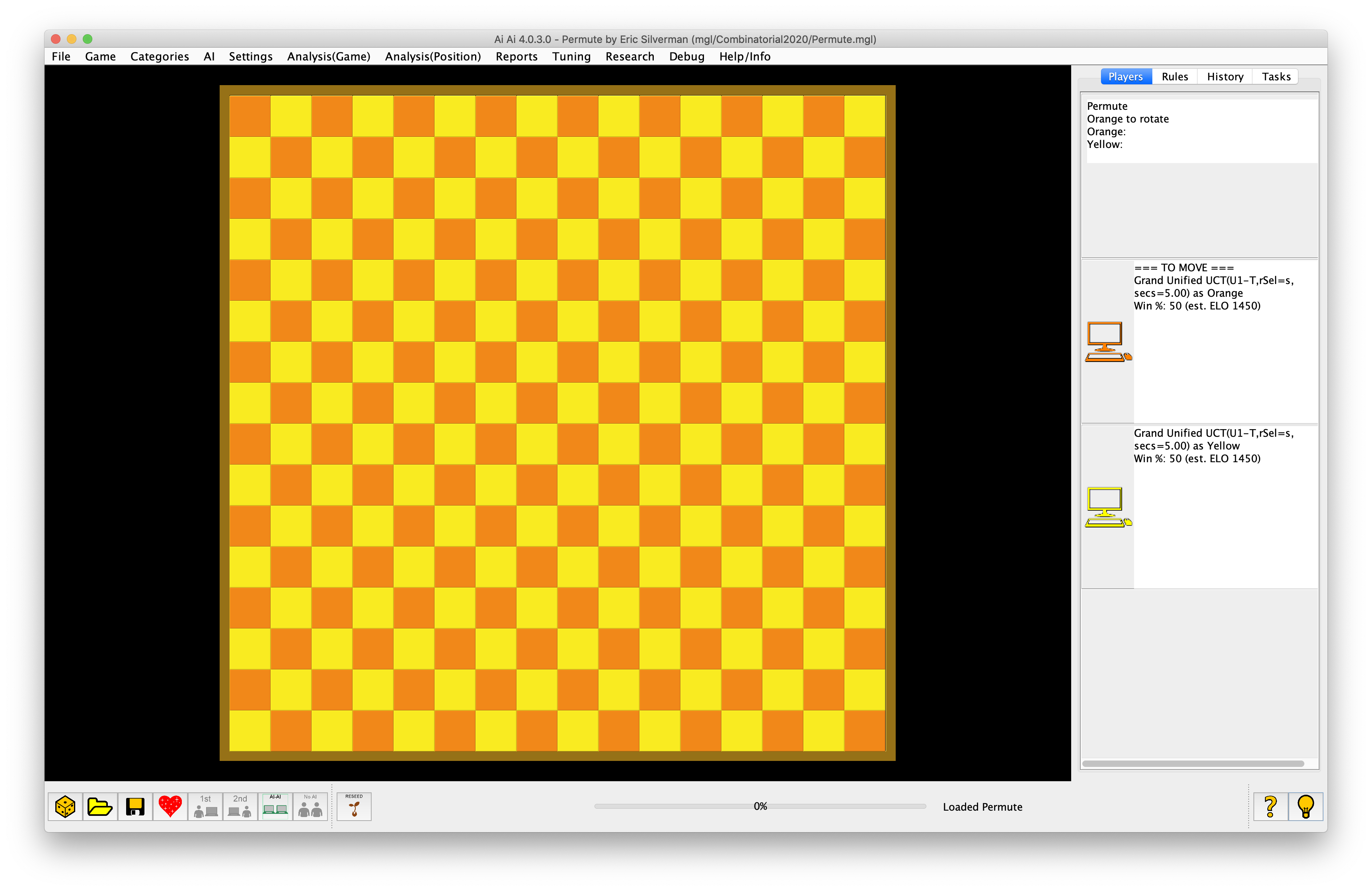This screenshot has height=891, width=1372.
Task: Enable AI-AI play mode
Action: tap(275, 807)
